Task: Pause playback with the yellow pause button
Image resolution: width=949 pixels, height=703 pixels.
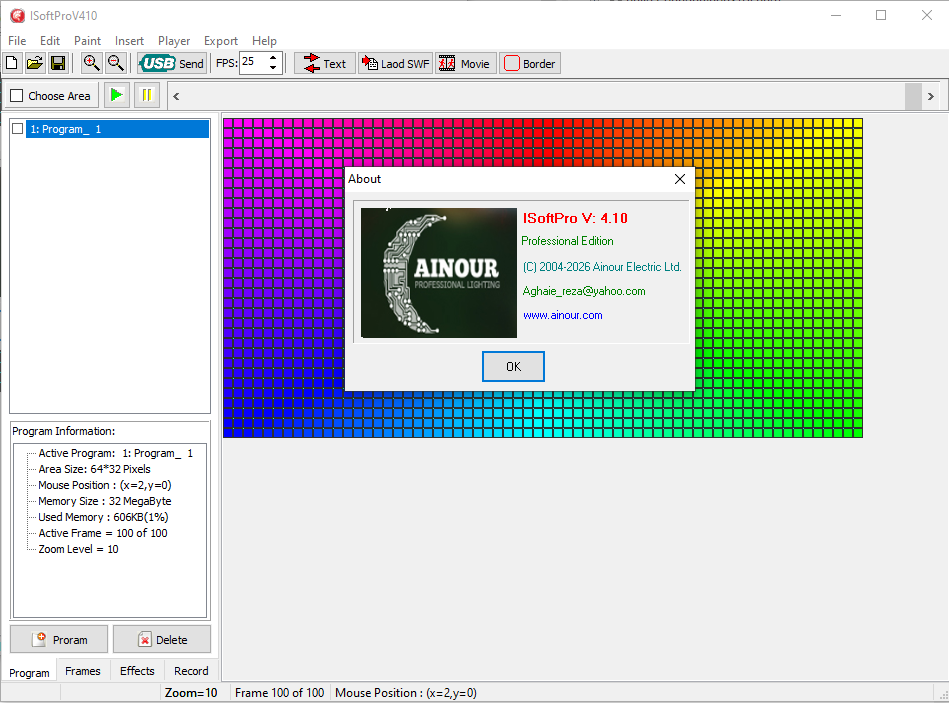Action: tap(146, 95)
